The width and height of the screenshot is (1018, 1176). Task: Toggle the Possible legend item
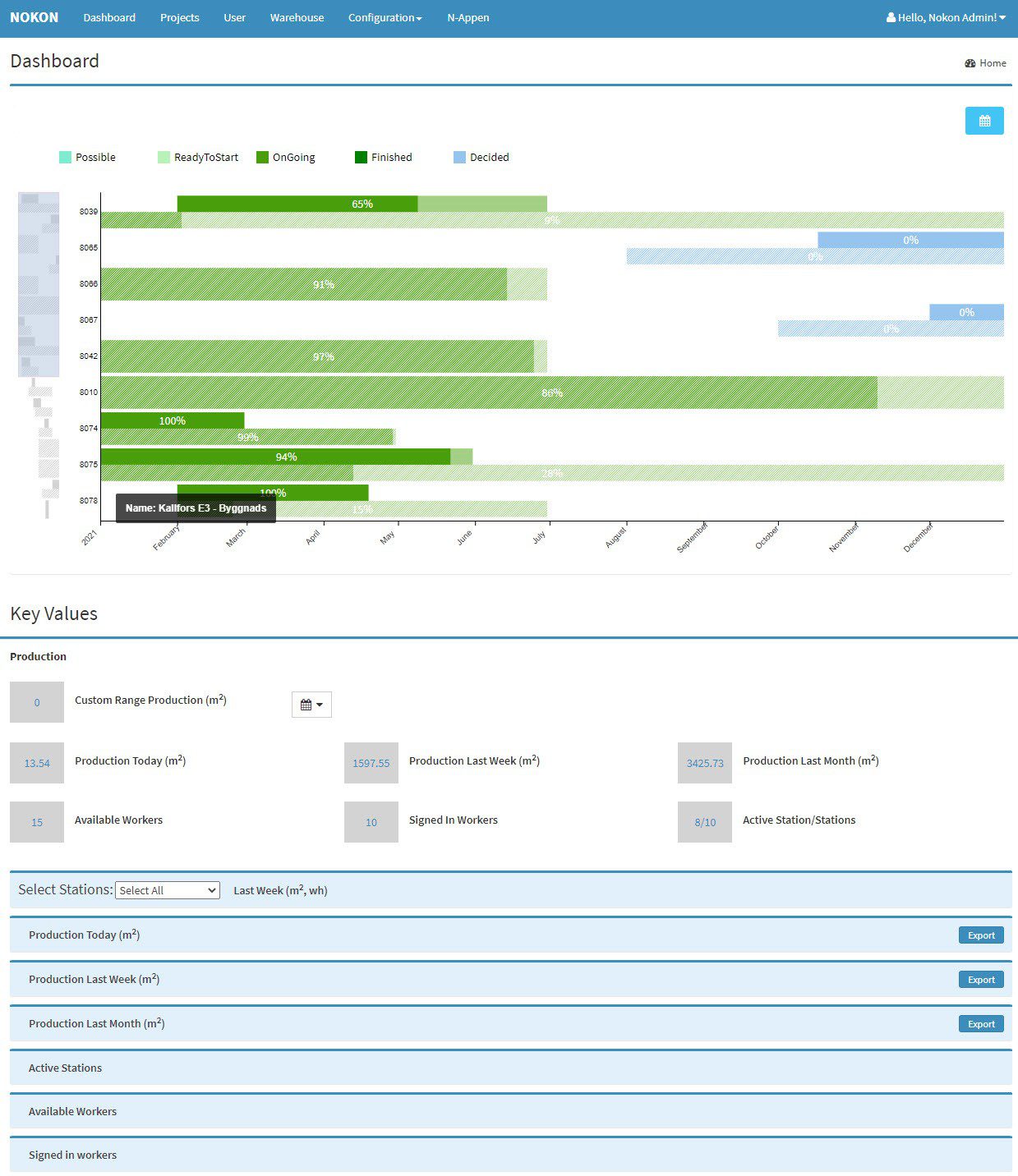87,158
